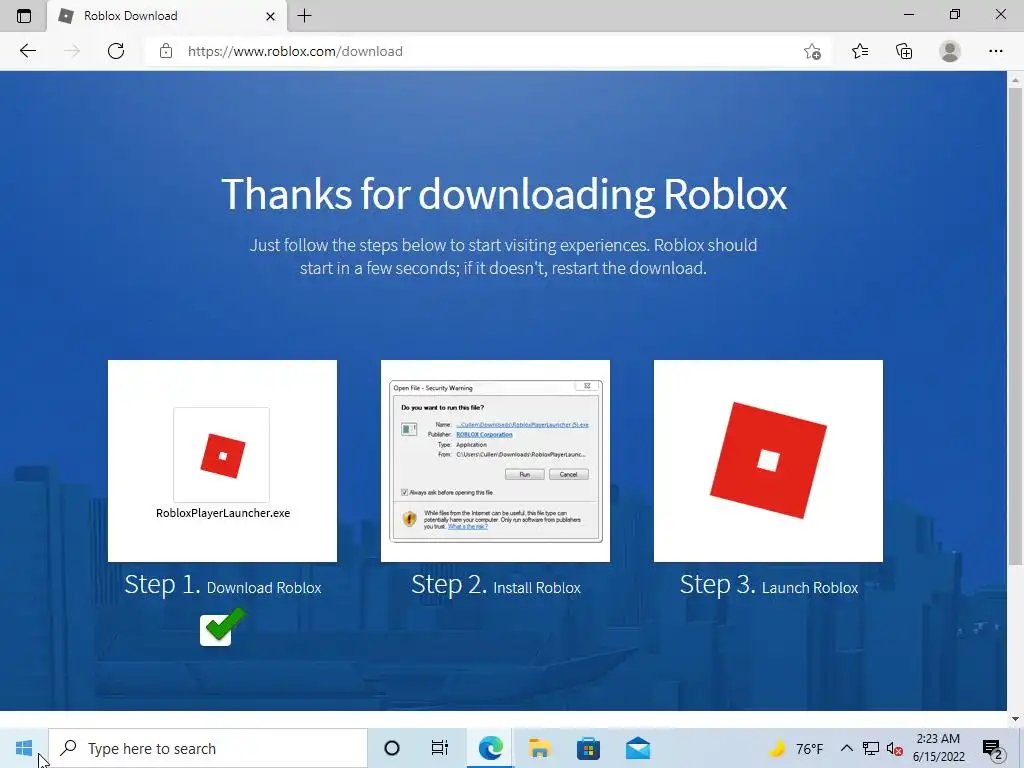View site info via the lock icon
The image size is (1024, 768).
click(166, 51)
